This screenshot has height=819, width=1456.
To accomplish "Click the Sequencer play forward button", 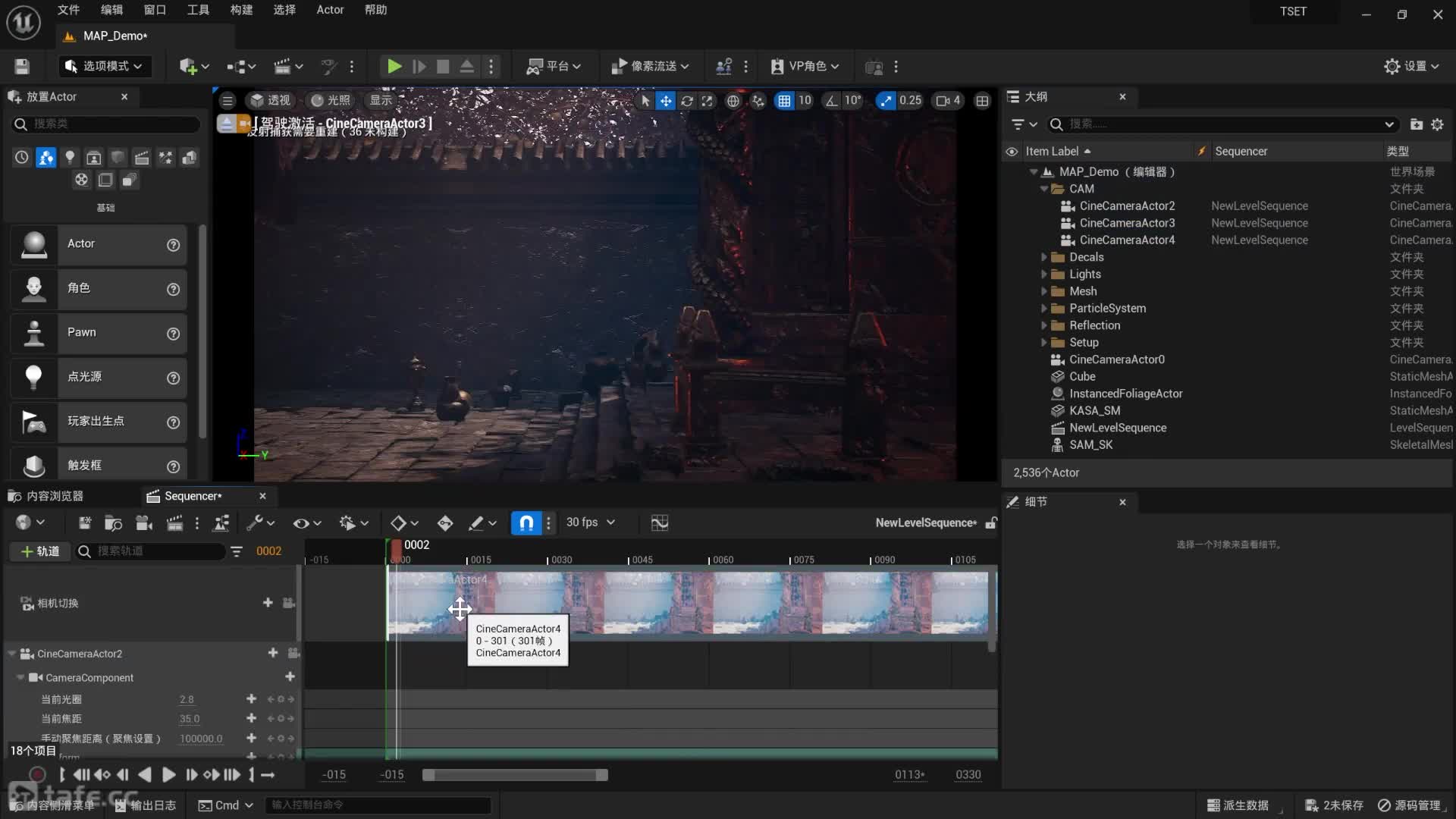I will point(168,774).
